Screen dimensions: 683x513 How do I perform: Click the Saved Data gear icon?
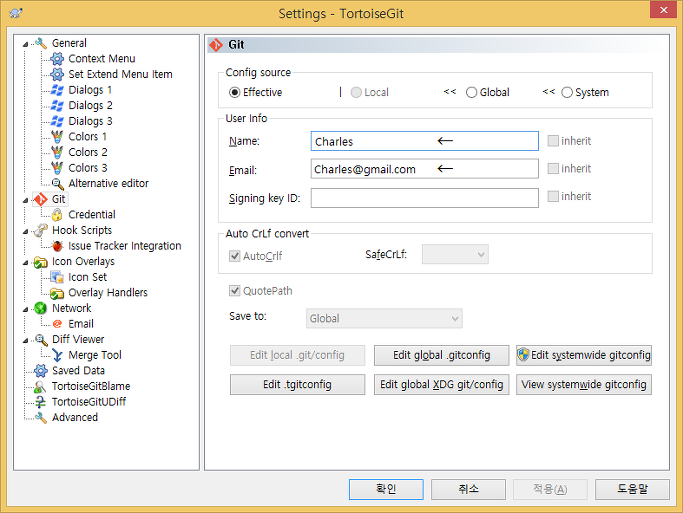pyautogui.click(x=41, y=371)
